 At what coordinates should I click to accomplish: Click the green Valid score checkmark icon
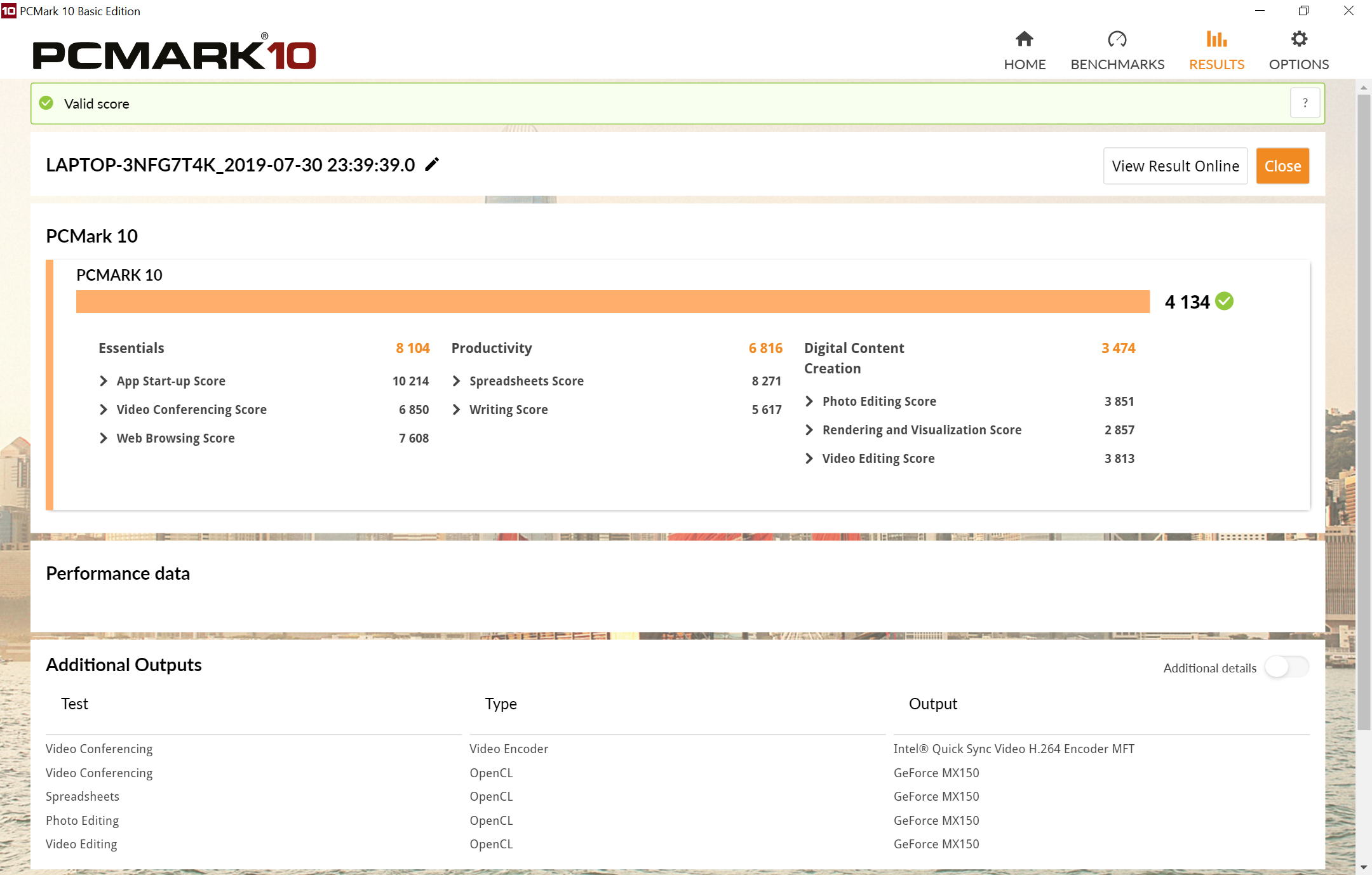[46, 103]
